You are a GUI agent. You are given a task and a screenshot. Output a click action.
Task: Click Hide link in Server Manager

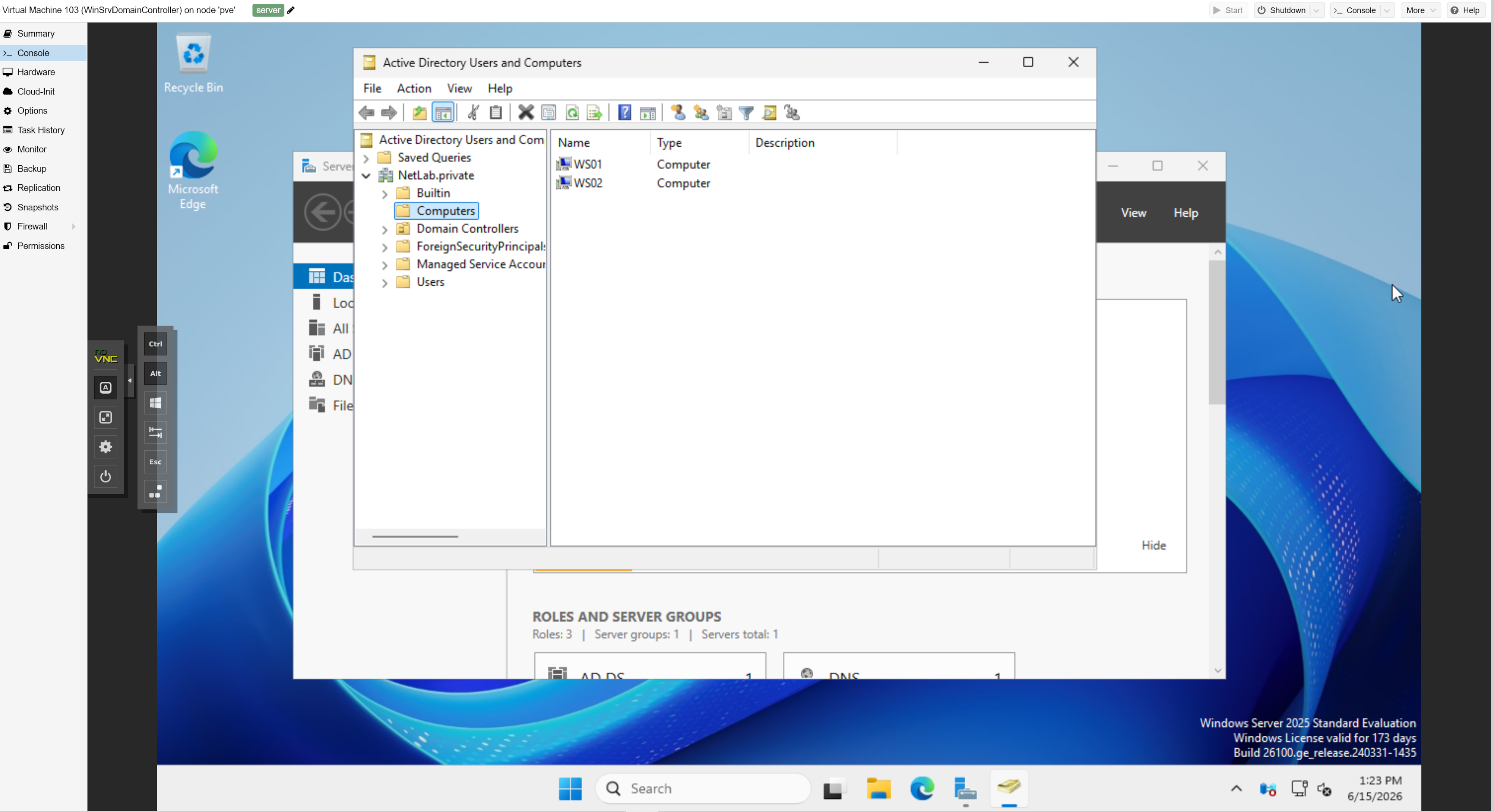point(1153,545)
